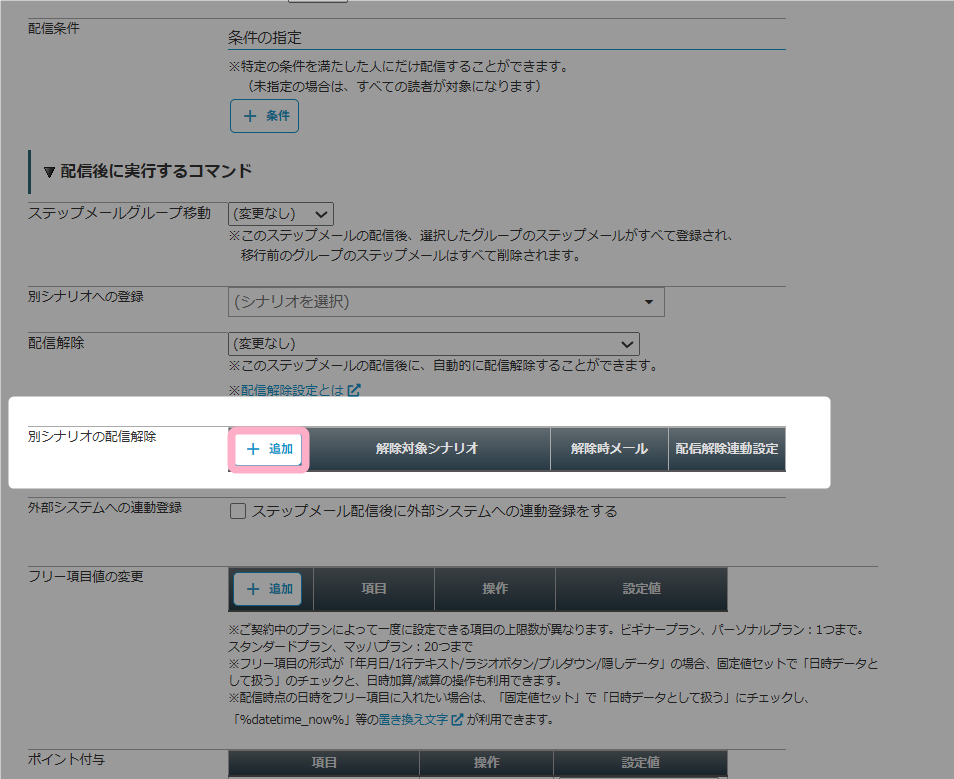954x779 pixels.
Task: Click external-link icon after 置き換え文字
Action: tap(457, 719)
